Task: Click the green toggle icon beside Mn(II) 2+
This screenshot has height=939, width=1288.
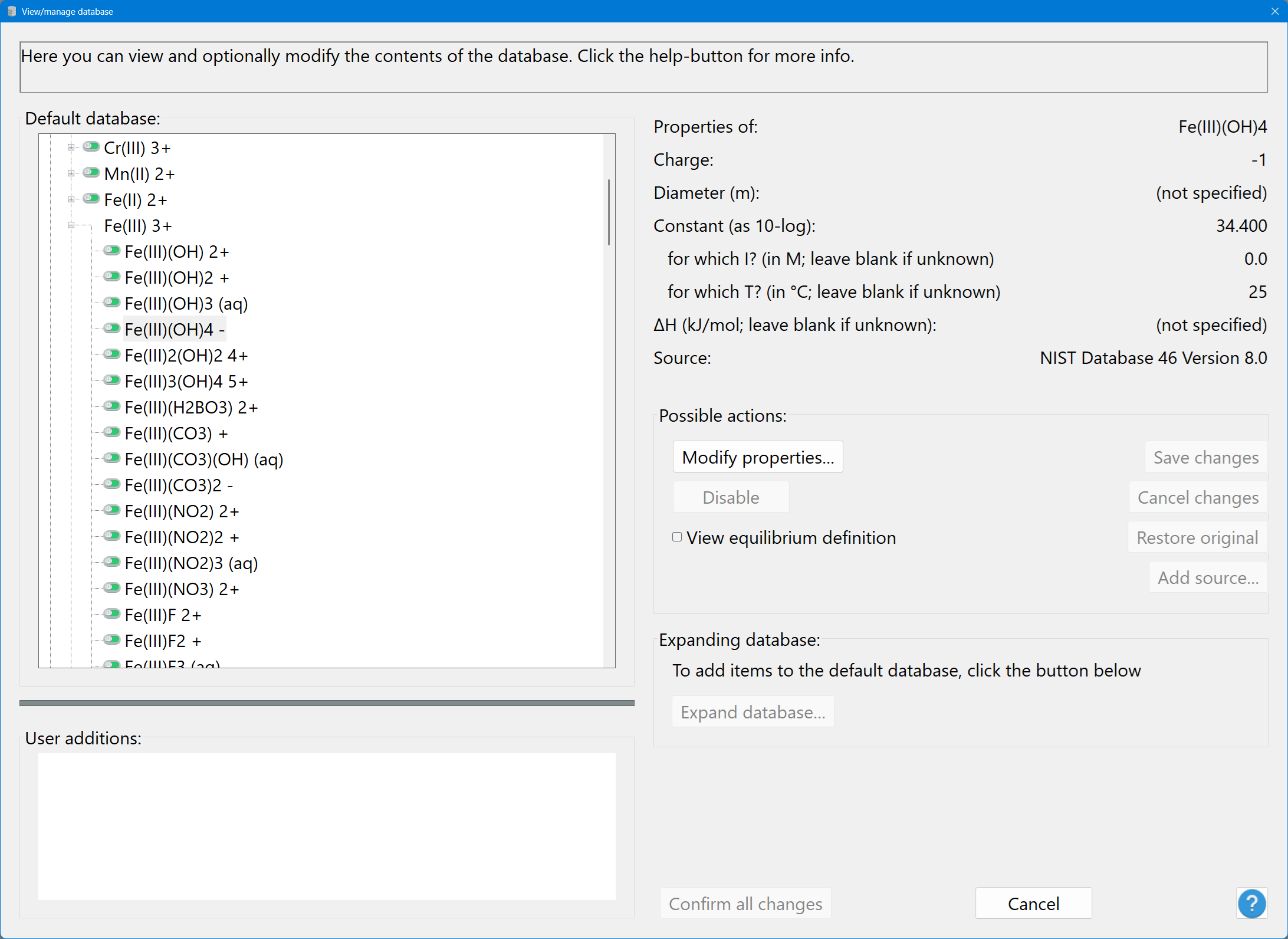Action: 91,172
